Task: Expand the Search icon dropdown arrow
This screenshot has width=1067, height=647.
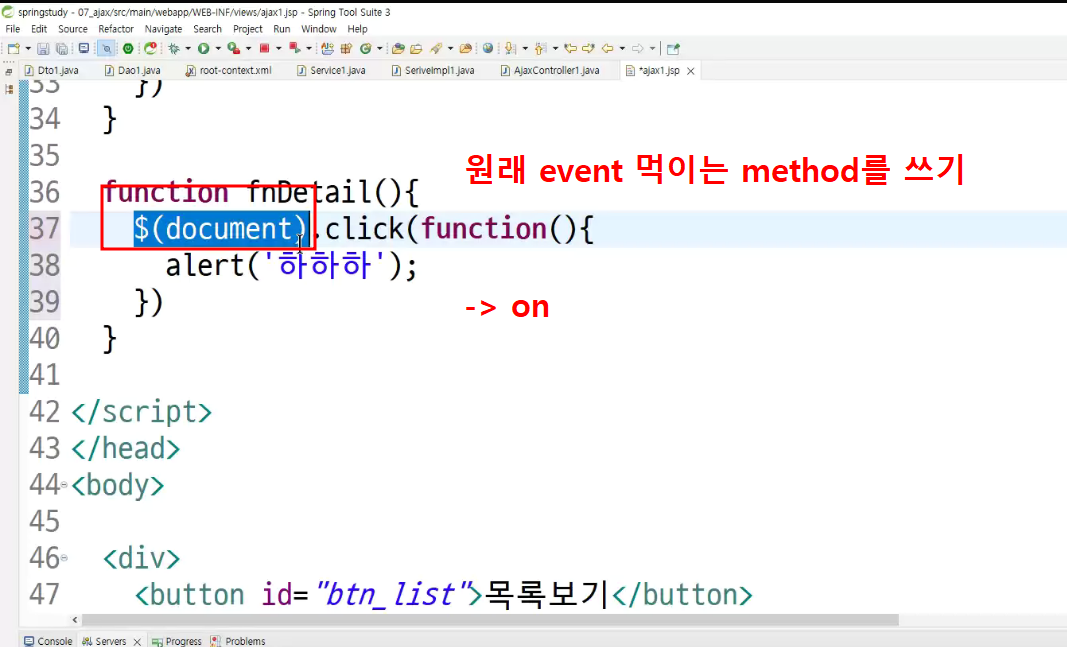Action: pos(450,48)
